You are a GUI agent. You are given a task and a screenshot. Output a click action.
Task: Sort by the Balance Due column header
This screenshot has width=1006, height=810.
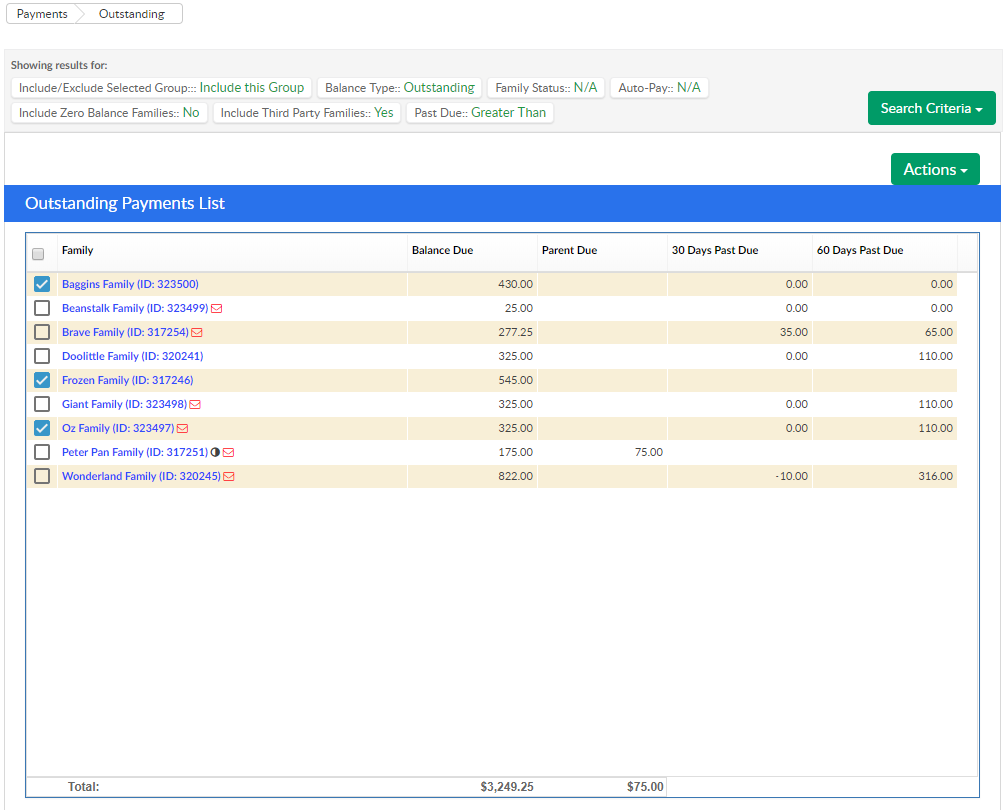[x=443, y=250]
